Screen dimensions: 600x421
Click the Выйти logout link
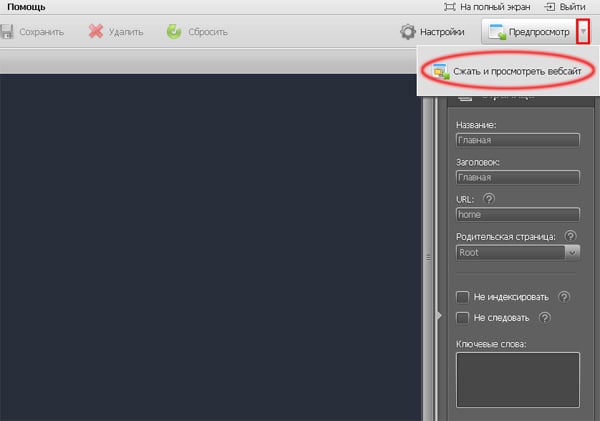pos(567,7)
